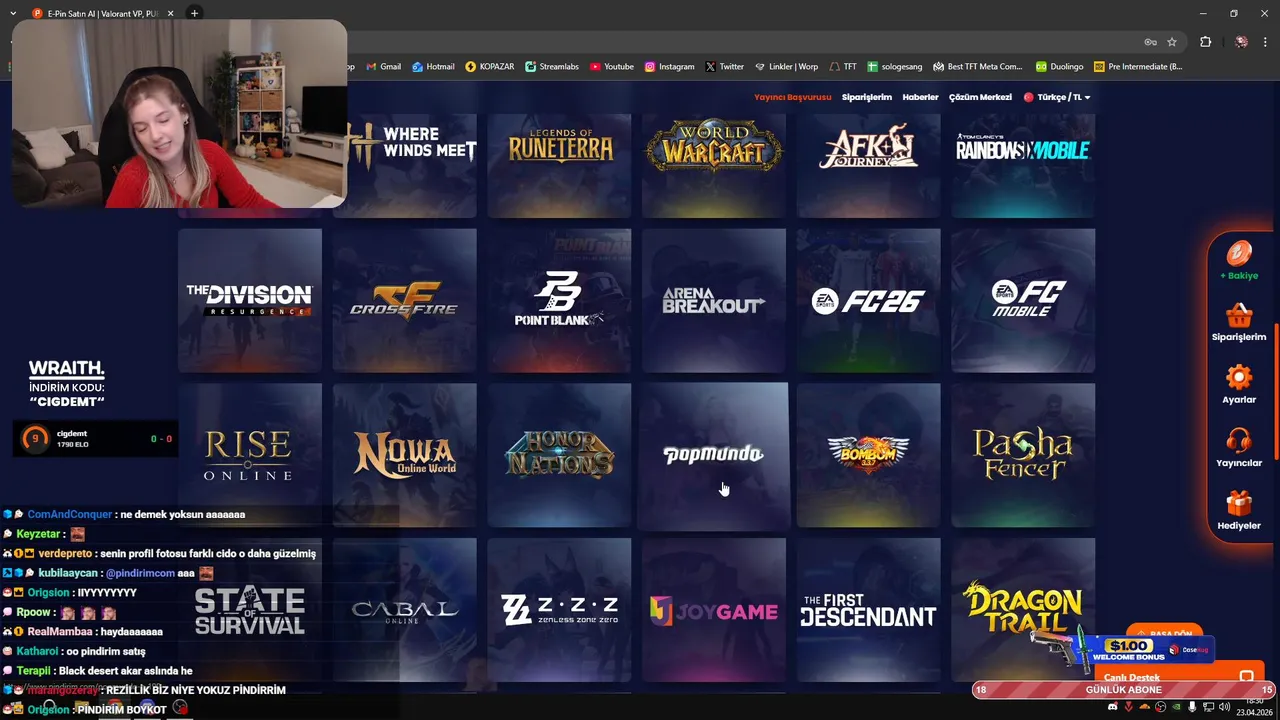
Task: Open Linkler | Worp bookmark
Action: [x=786, y=67]
